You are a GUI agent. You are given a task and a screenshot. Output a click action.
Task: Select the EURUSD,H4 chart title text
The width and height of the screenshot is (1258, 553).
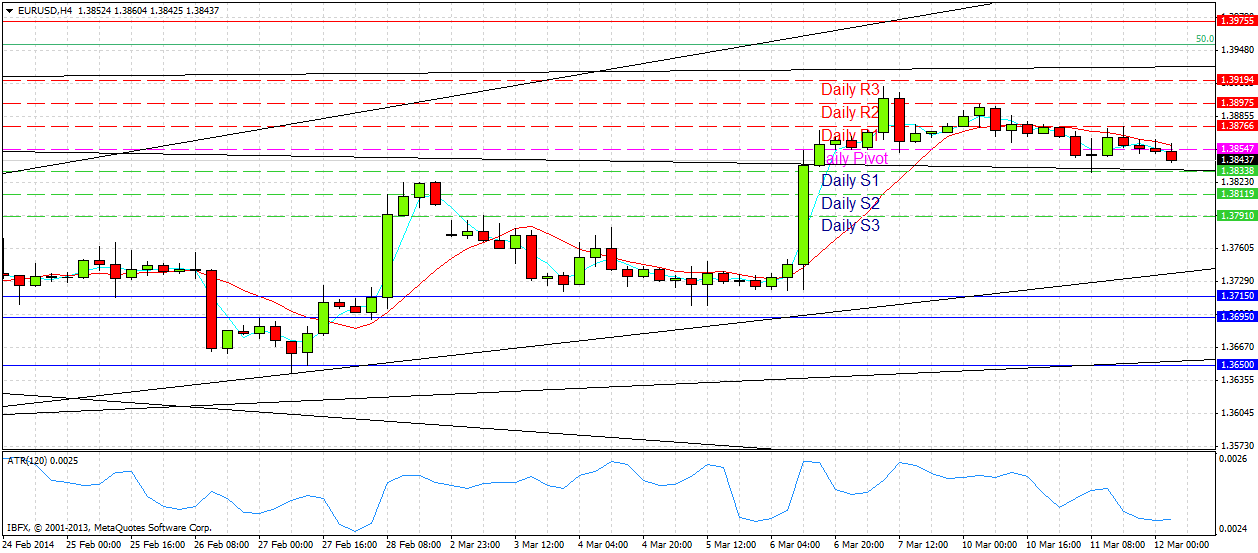tap(44, 10)
